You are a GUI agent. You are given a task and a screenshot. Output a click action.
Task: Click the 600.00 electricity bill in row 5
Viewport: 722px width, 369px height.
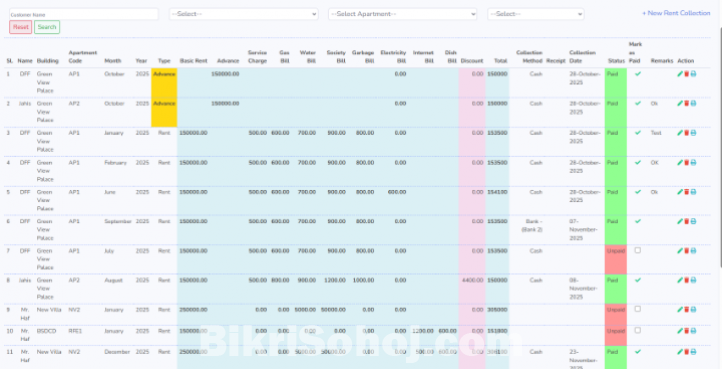[397, 192]
